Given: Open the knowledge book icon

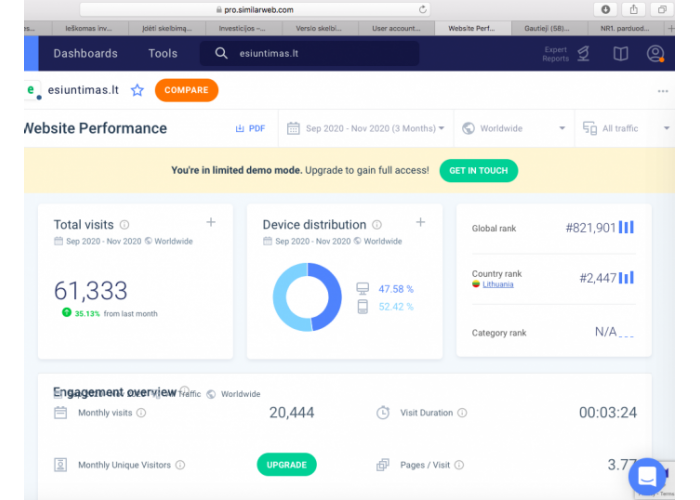Looking at the screenshot, I should click(x=621, y=54).
